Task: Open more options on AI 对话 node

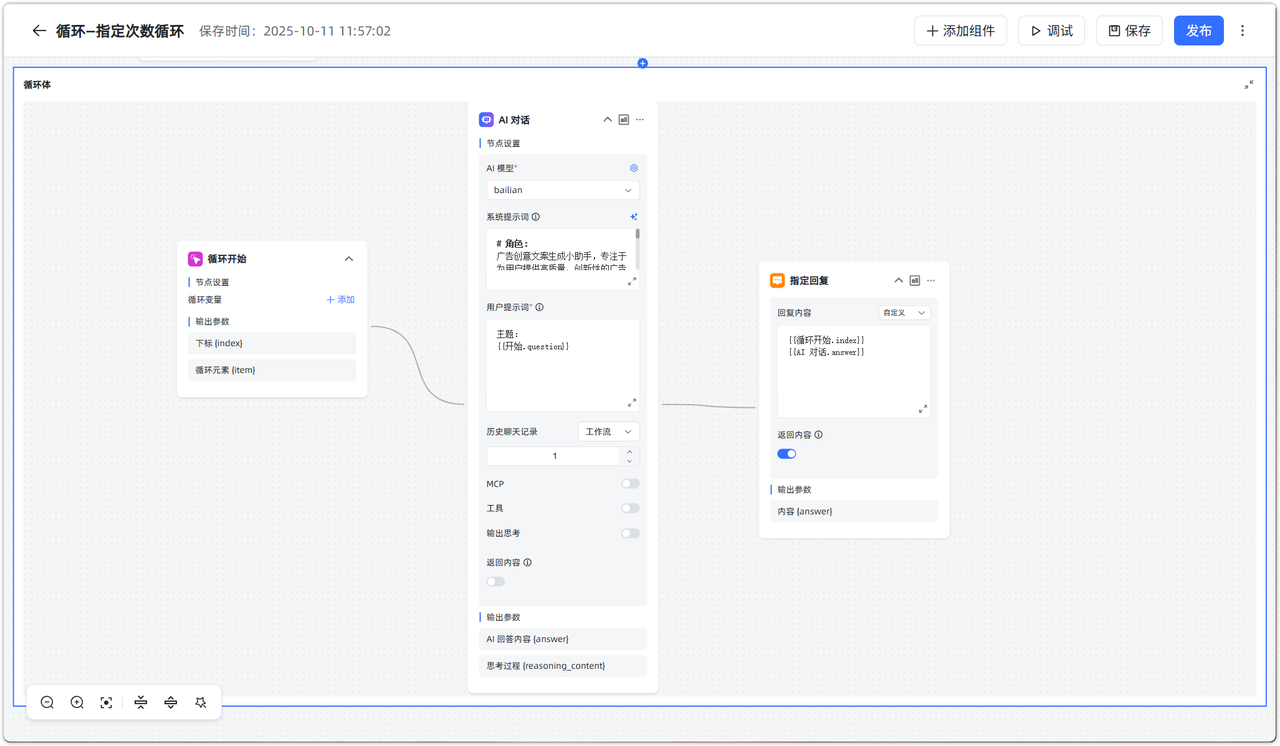Action: tap(640, 120)
